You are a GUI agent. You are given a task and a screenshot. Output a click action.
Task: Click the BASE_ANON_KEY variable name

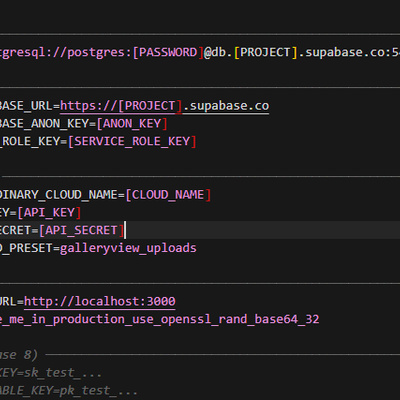44,124
